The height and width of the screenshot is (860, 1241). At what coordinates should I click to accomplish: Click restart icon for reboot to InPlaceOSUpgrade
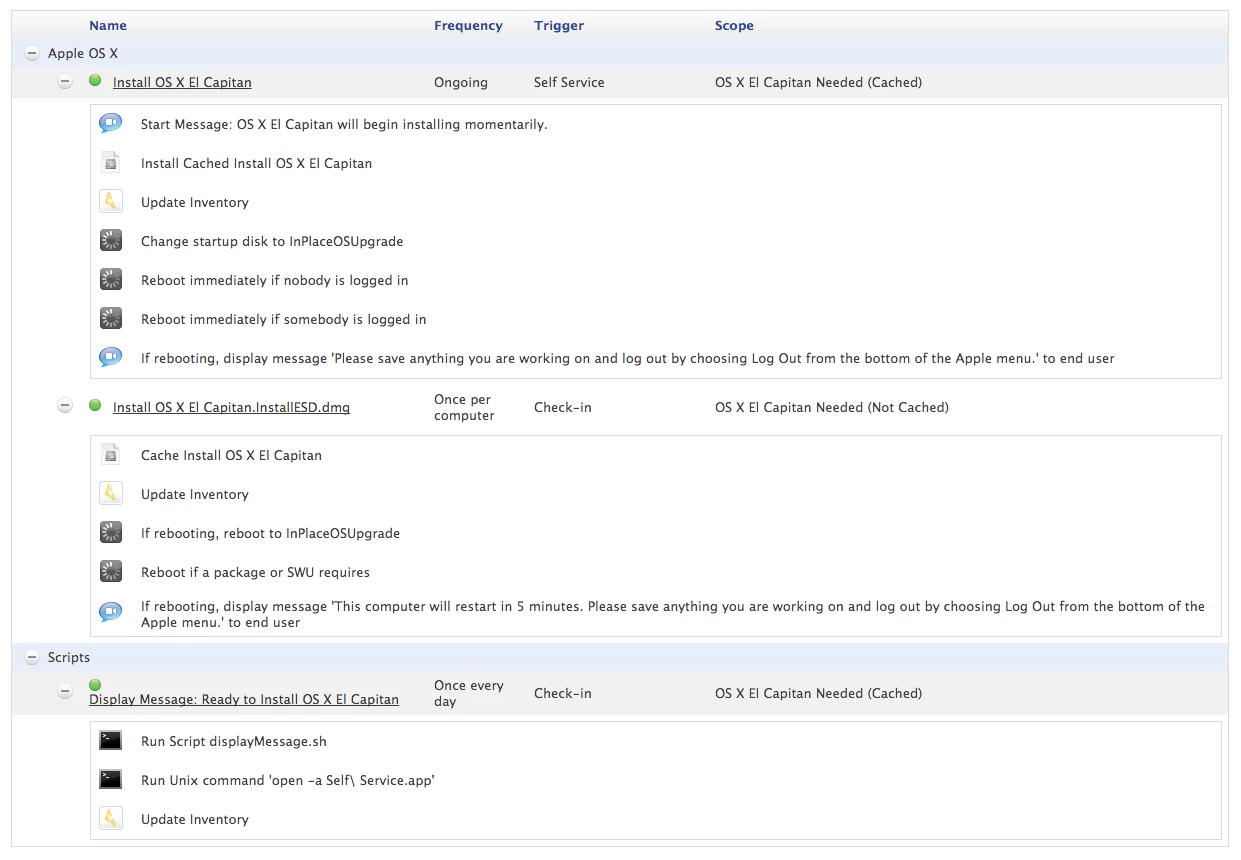point(110,533)
